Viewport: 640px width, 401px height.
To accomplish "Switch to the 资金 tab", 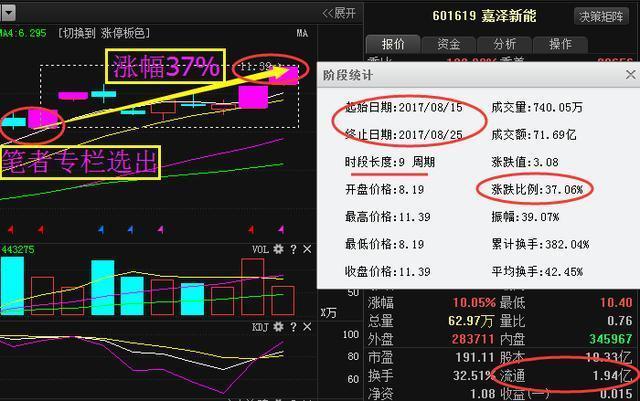I will pyautogui.click(x=449, y=44).
